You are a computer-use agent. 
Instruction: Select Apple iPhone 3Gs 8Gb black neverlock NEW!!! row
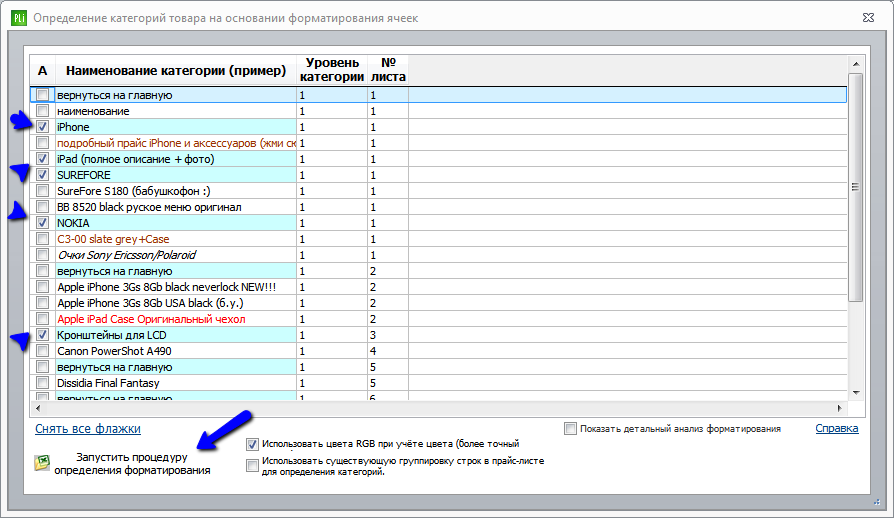click(166, 287)
